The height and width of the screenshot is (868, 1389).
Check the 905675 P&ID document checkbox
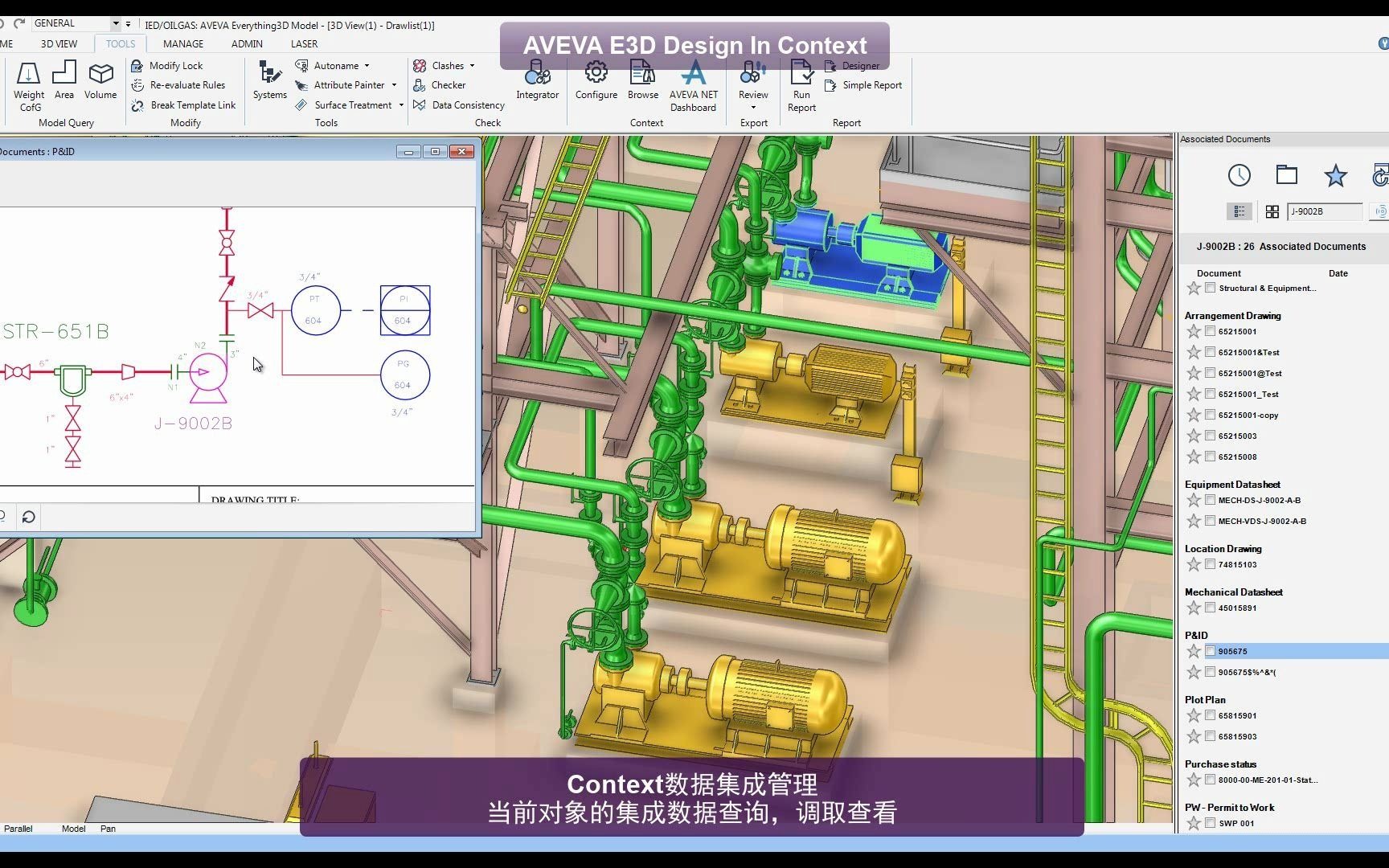[1210, 651]
